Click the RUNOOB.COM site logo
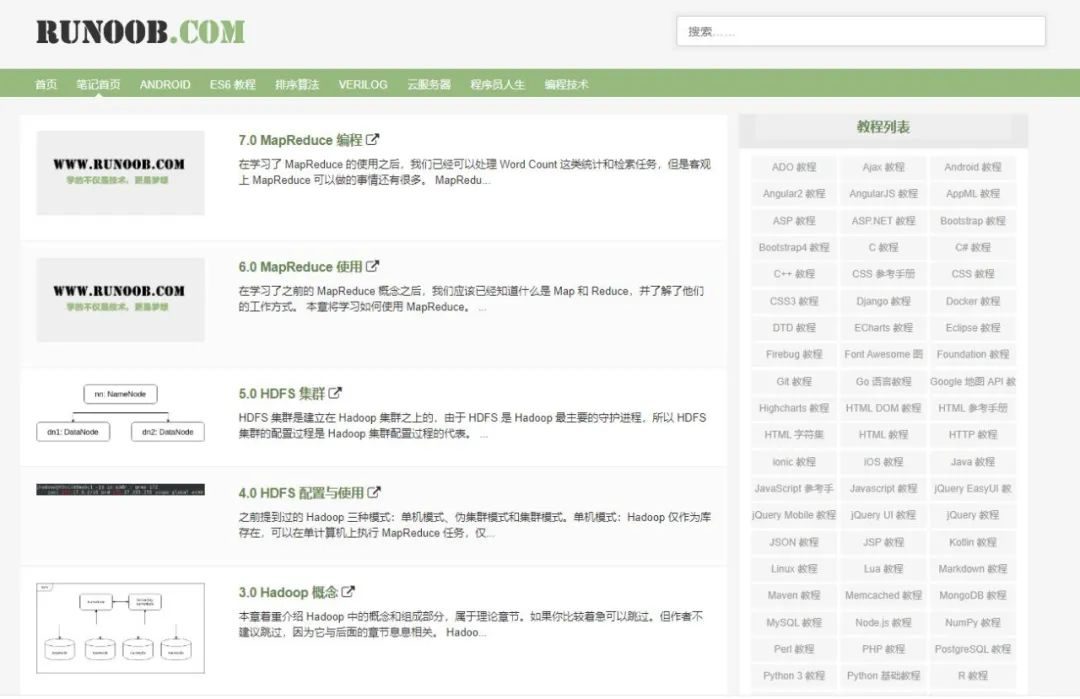Screen dimensions: 1080x699 140,32
